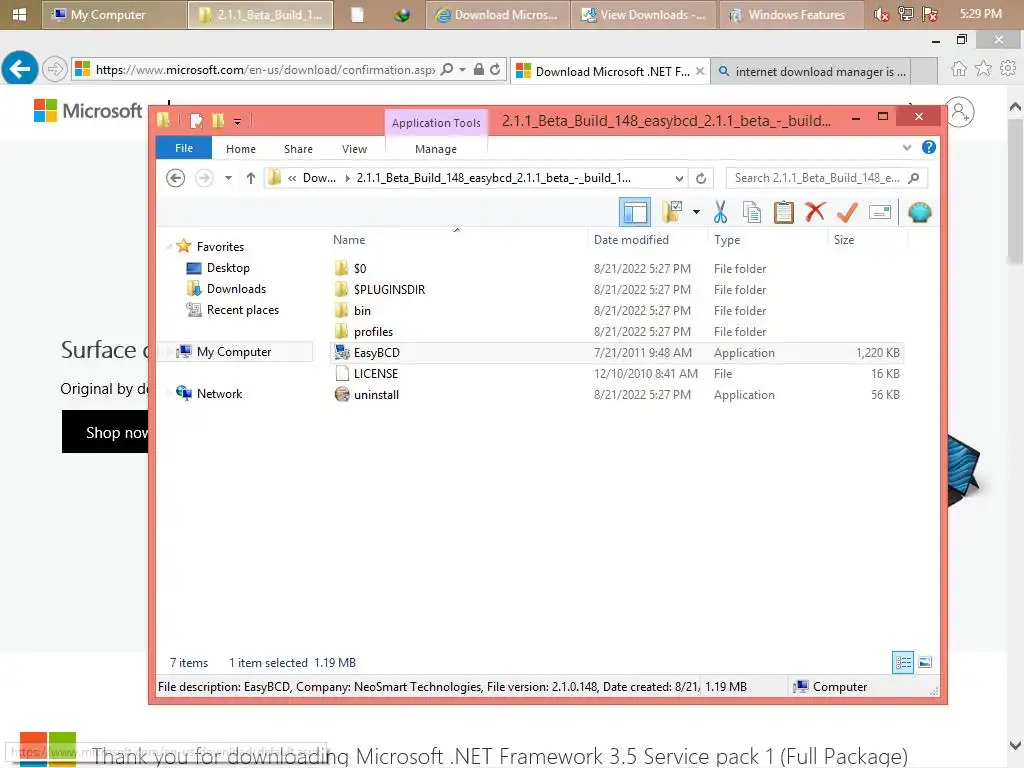Click the Paste clipboard icon
The width and height of the screenshot is (1024, 768).
[x=783, y=212]
